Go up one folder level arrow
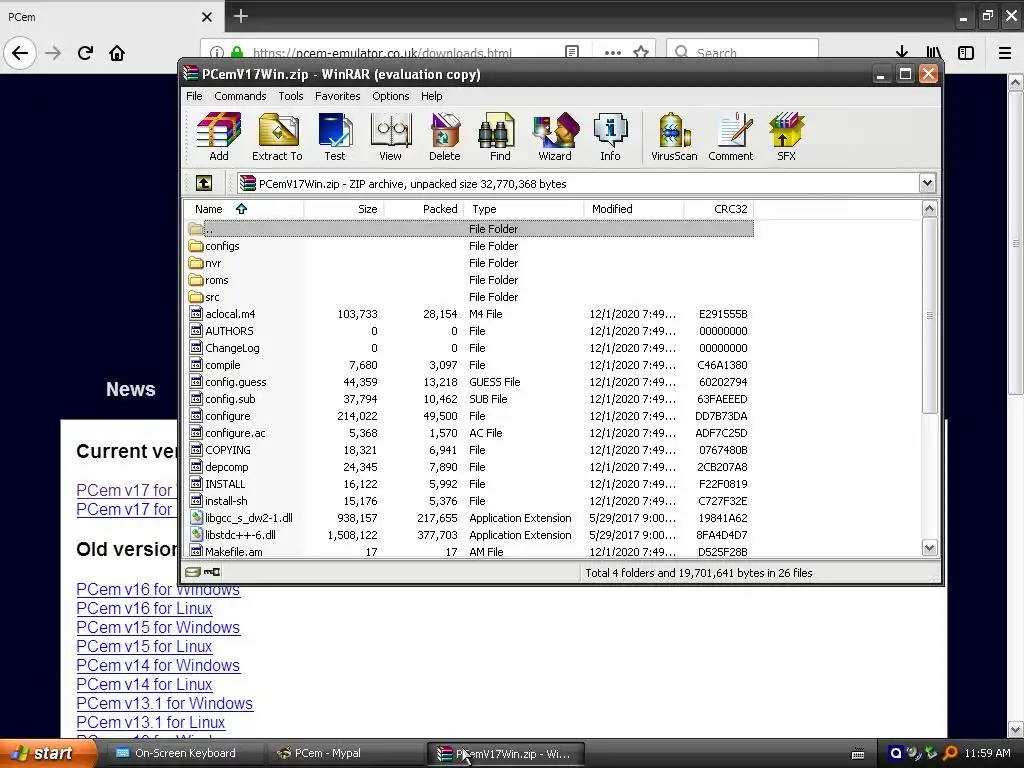1024x768 pixels. (204, 184)
